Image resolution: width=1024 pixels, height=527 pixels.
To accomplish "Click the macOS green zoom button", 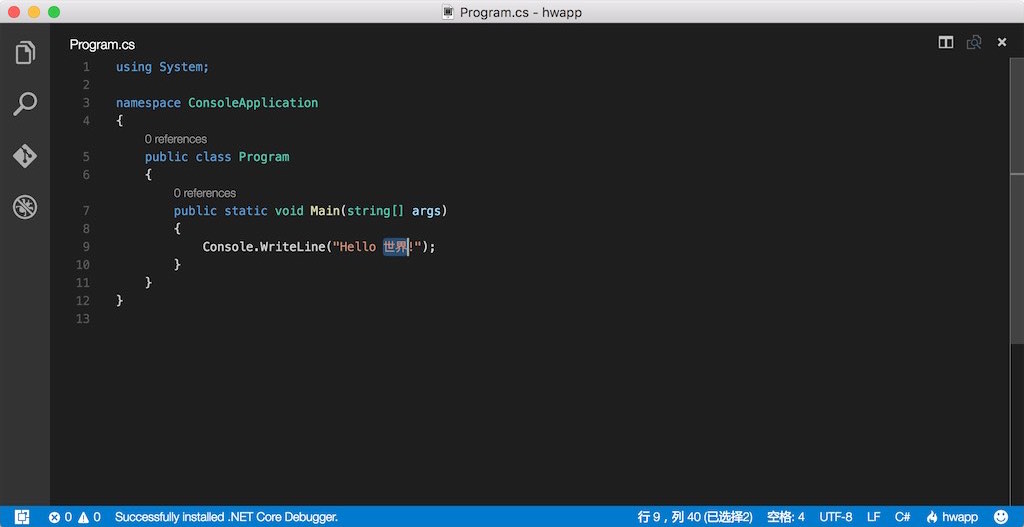I will point(54,12).
